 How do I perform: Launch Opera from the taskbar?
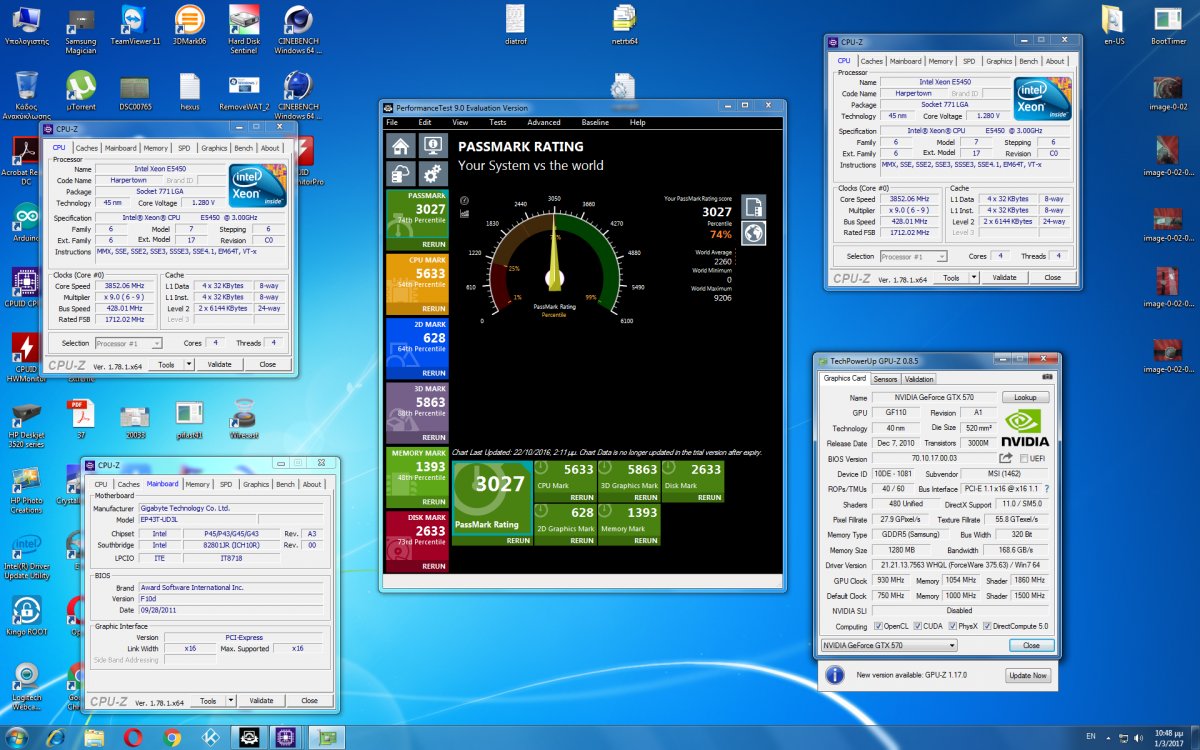[x=132, y=737]
